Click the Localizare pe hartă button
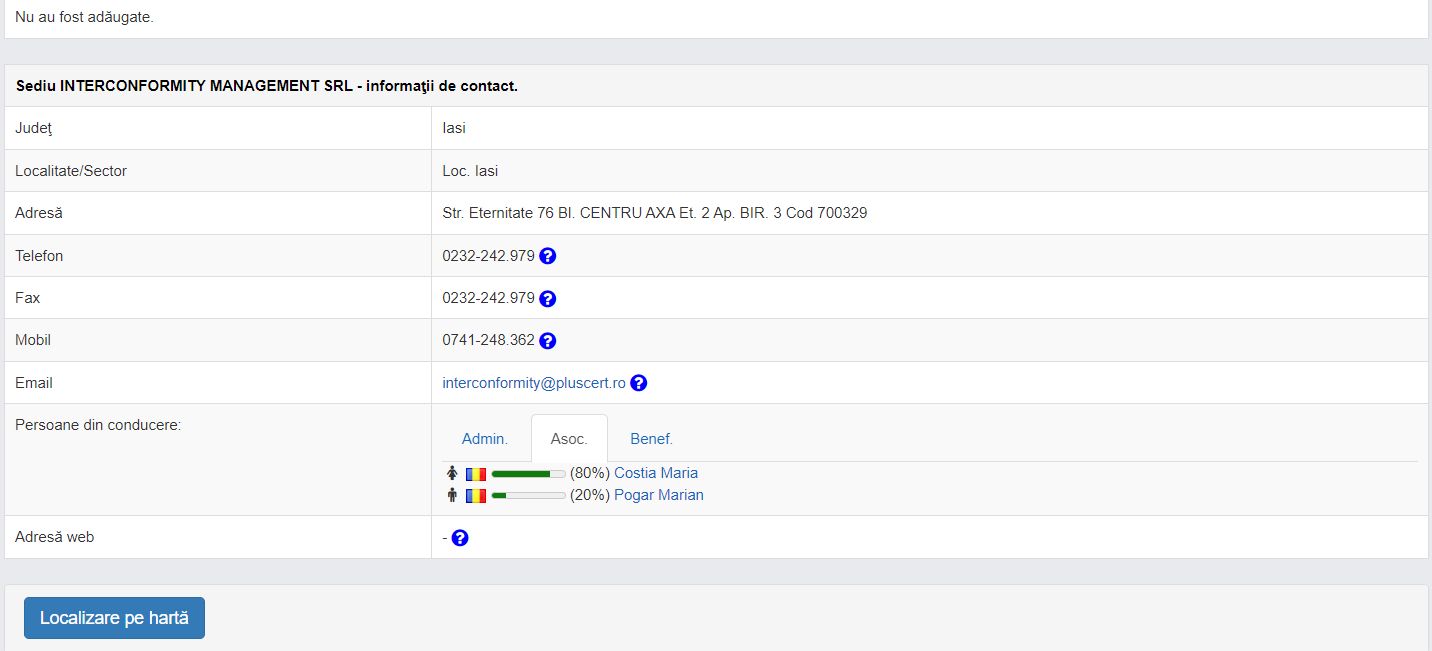The image size is (1432, 651). click(114, 618)
